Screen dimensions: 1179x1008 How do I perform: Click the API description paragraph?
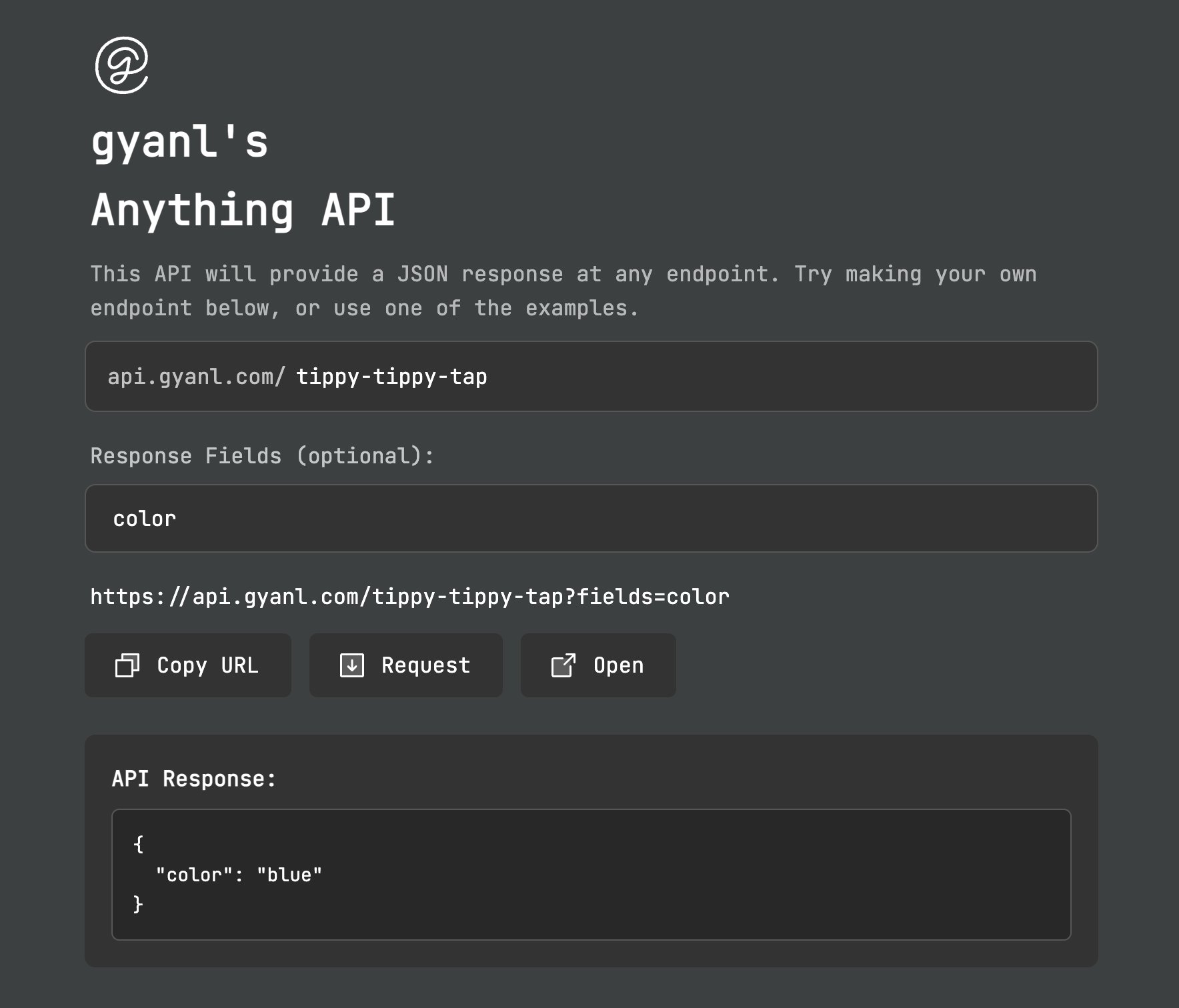tap(563, 291)
